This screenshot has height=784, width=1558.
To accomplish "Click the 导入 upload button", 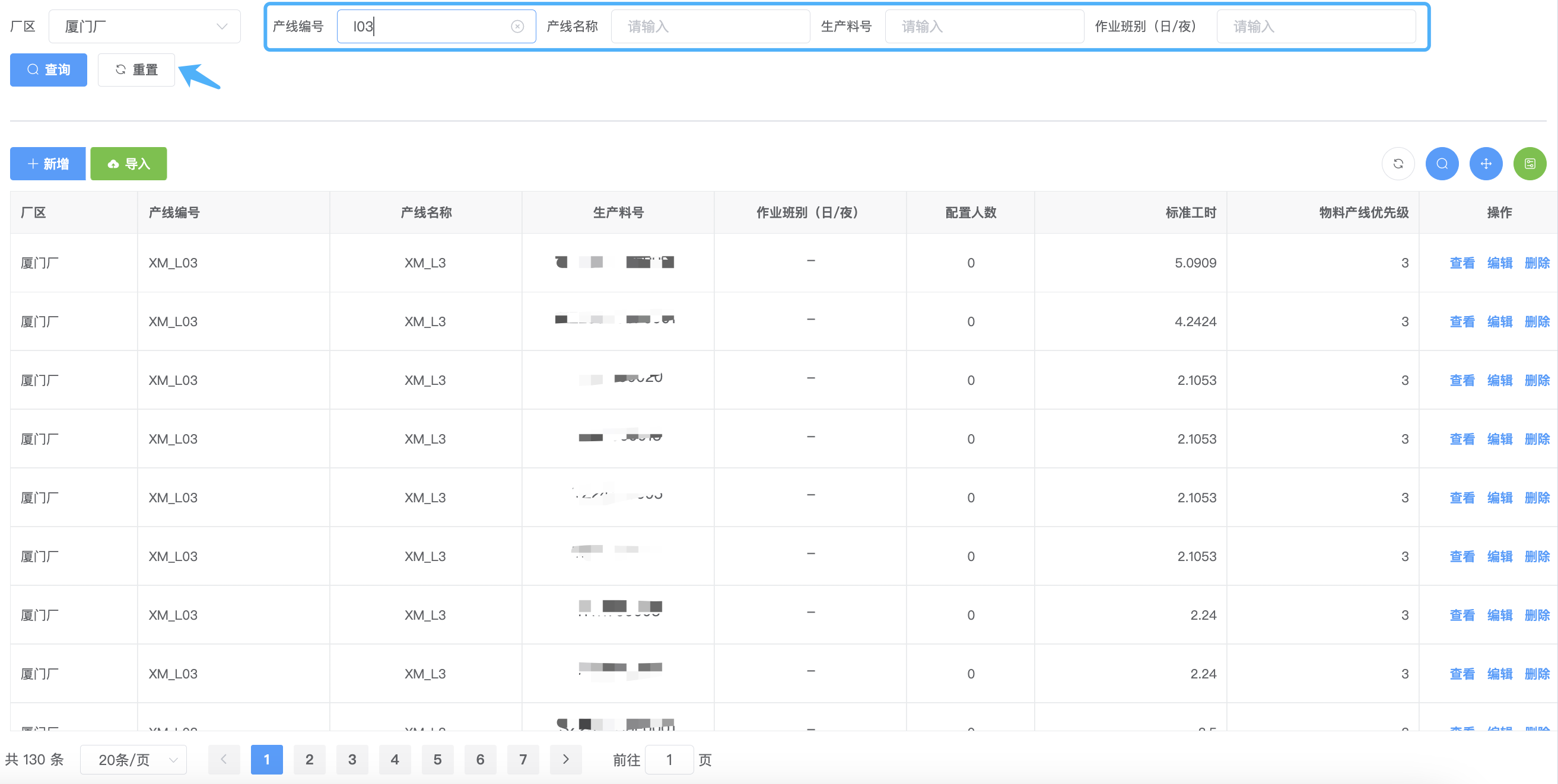I will click(x=128, y=164).
